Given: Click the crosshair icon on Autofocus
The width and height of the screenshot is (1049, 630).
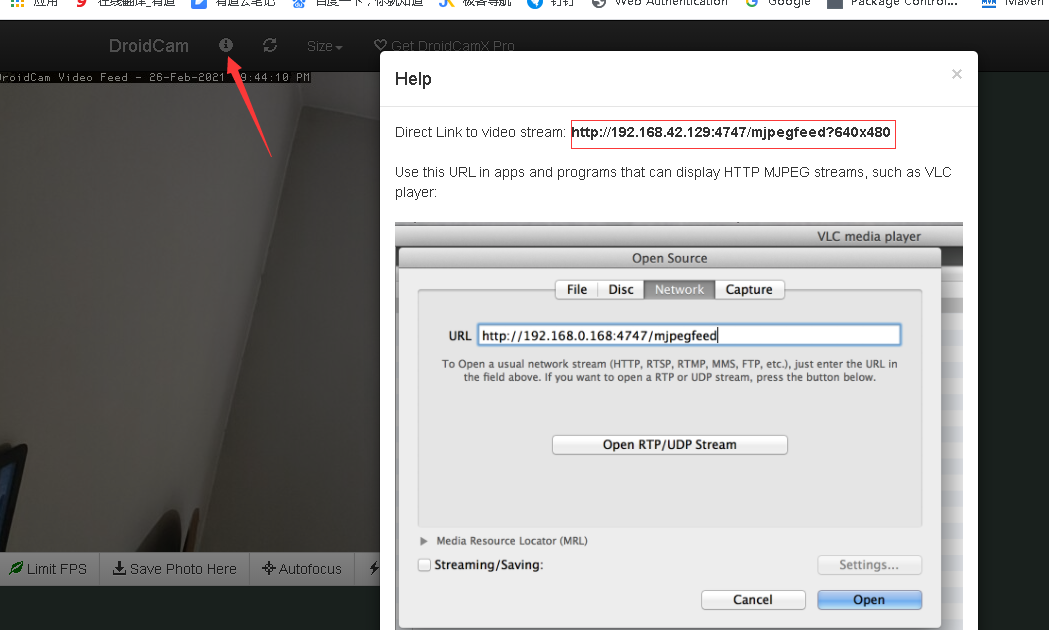Looking at the screenshot, I should point(269,568).
